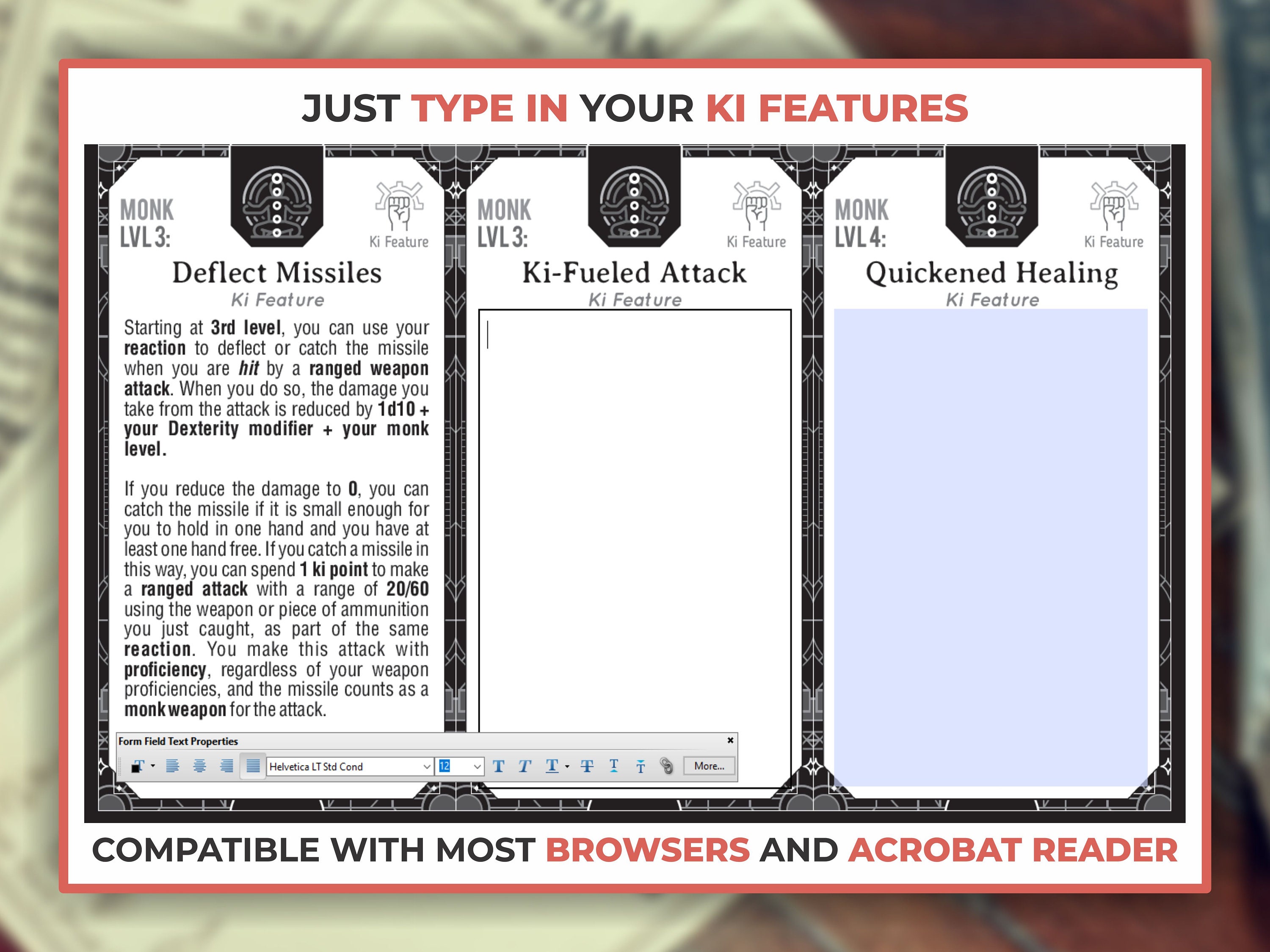Apply bold formatting to text
1270x952 pixels.
[498, 766]
